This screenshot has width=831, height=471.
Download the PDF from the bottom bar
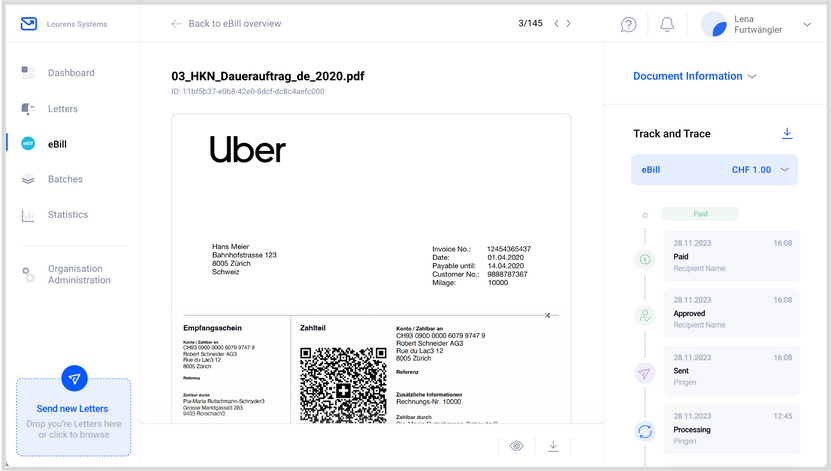553,446
